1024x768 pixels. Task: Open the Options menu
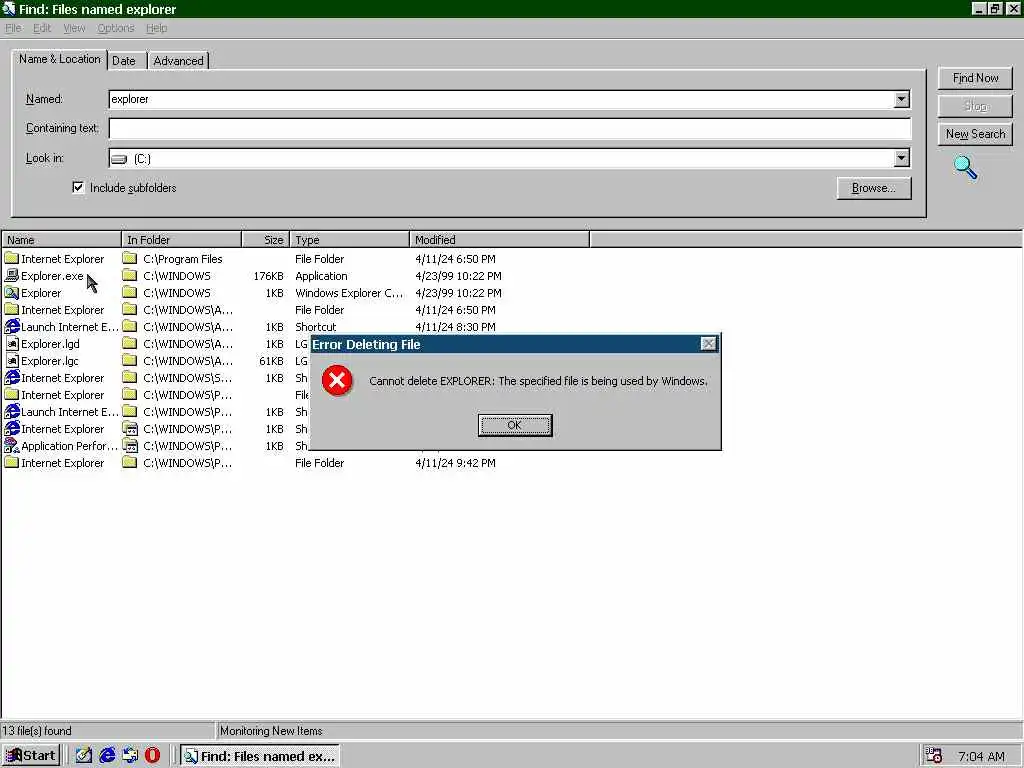point(116,28)
